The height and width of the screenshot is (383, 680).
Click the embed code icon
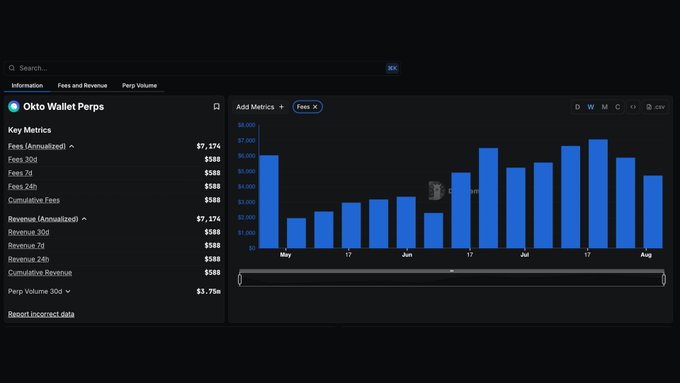(633, 107)
